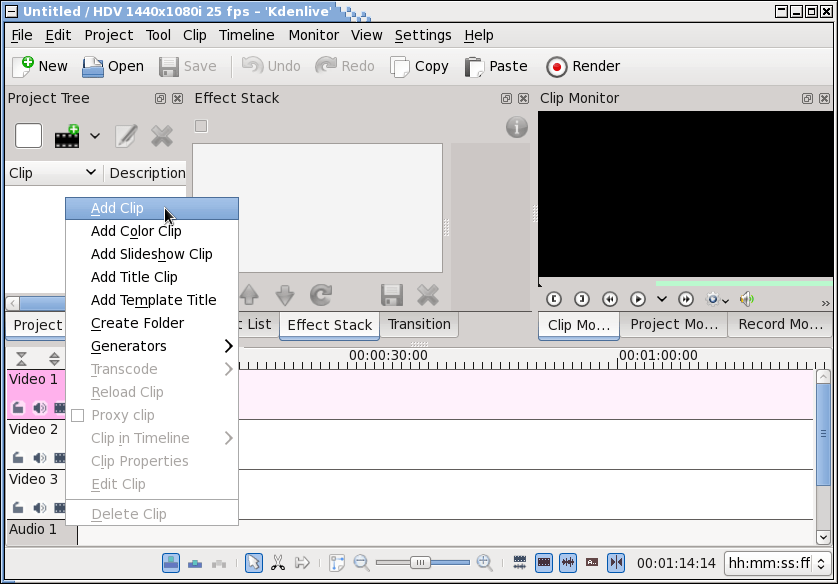
Task: Toggle show audio thumbnails in timeline
Action: [x=568, y=563]
